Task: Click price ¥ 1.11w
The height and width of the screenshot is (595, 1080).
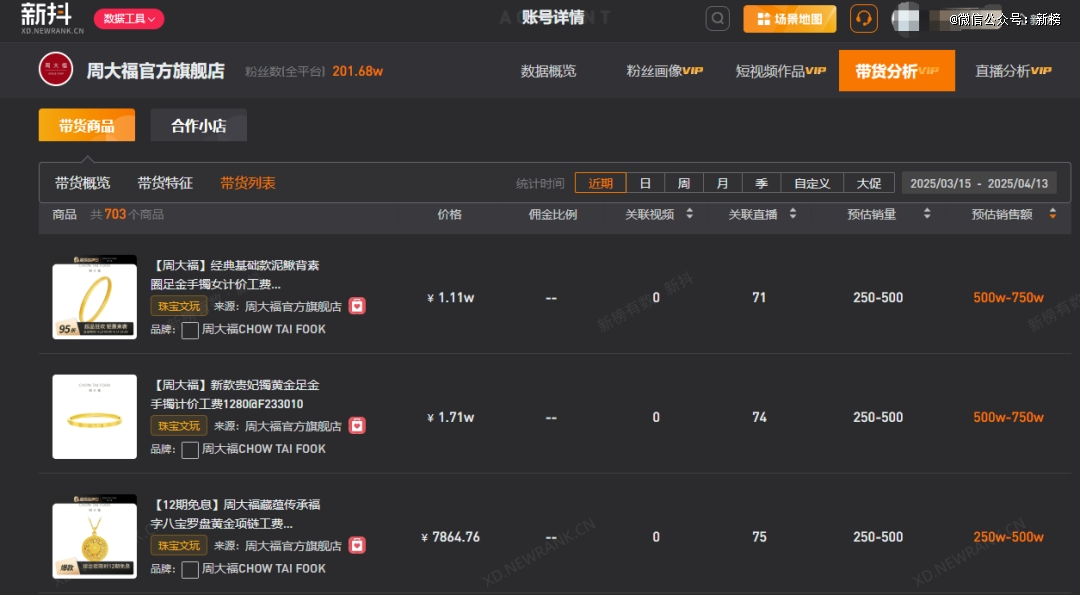Action: 450,298
